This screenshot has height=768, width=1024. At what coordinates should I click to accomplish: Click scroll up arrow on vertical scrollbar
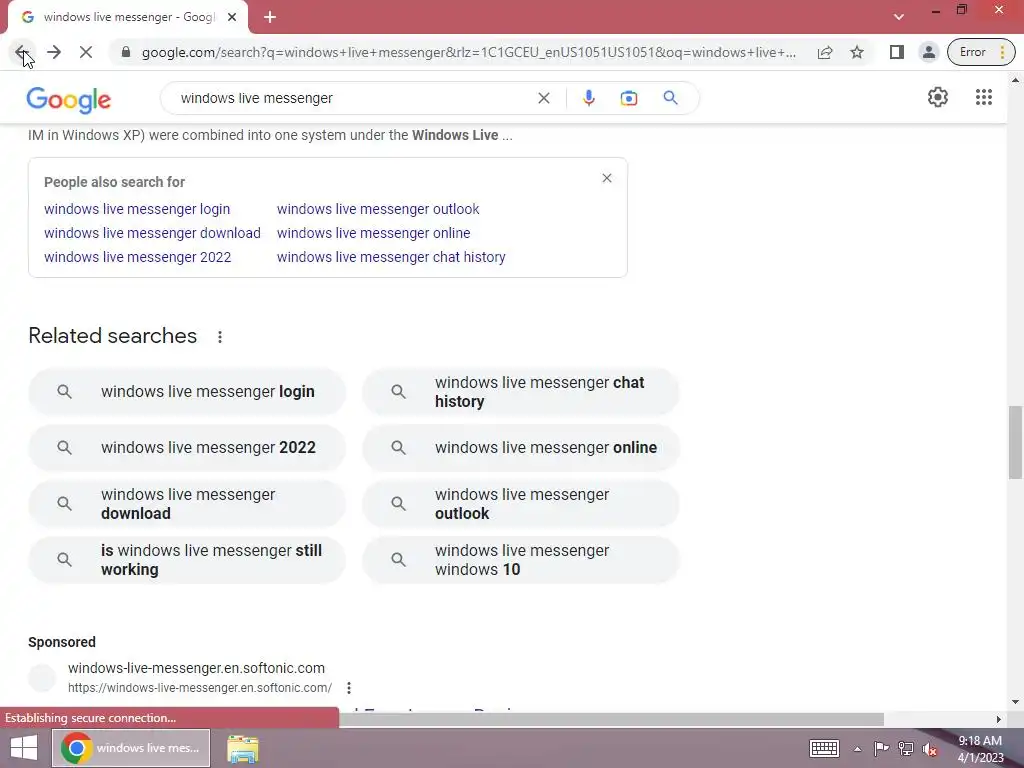[x=1015, y=80]
